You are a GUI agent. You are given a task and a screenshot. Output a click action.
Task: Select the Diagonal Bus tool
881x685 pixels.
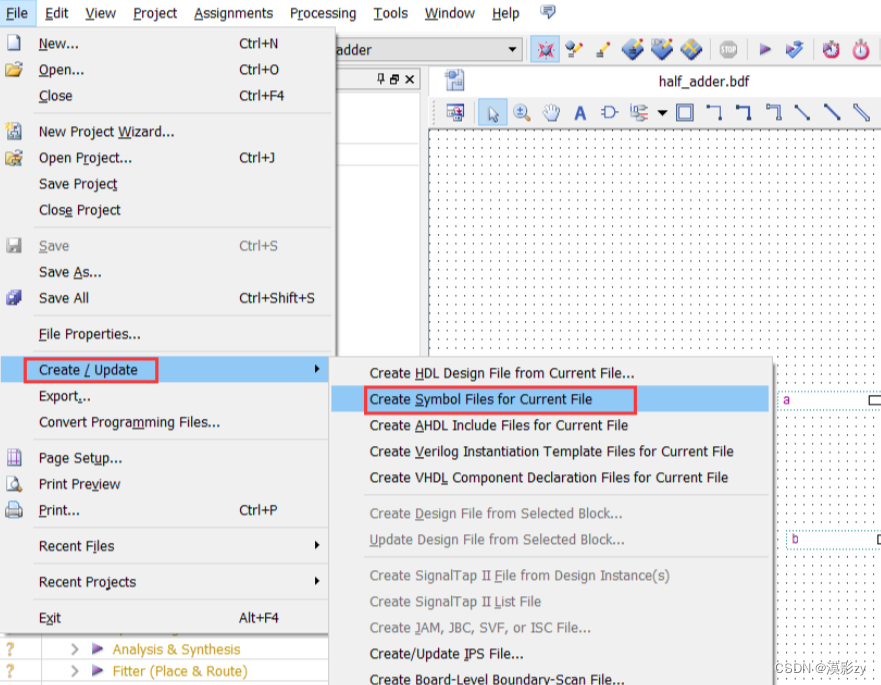pos(832,112)
